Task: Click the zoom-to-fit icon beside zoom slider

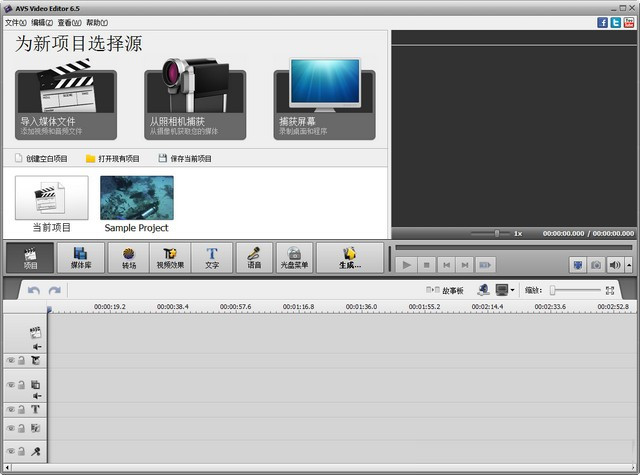Action: 610,290
